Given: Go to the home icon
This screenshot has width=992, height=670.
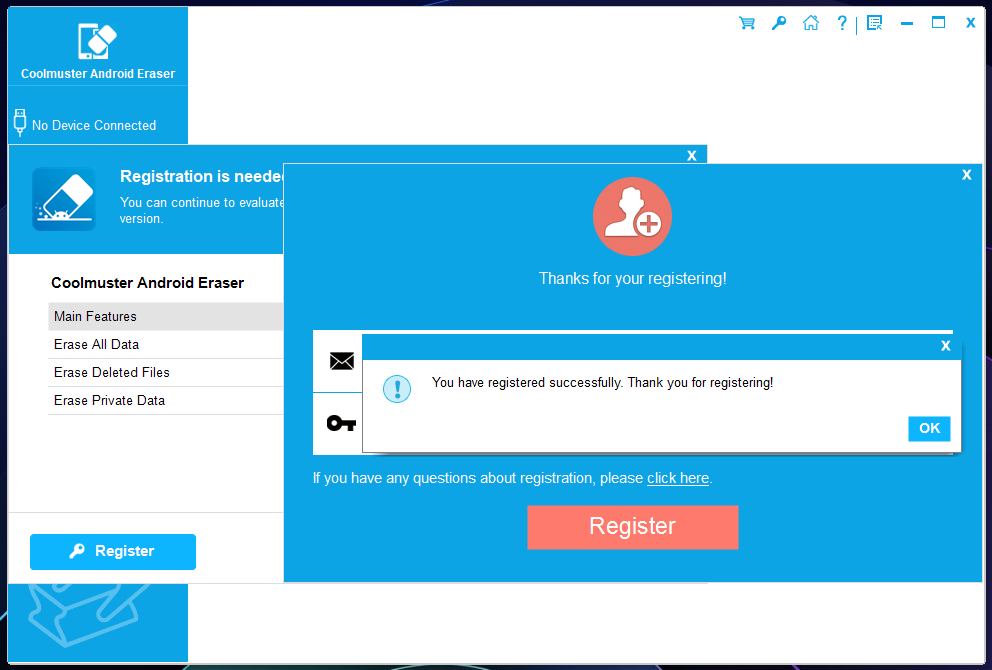Looking at the screenshot, I should (x=810, y=23).
